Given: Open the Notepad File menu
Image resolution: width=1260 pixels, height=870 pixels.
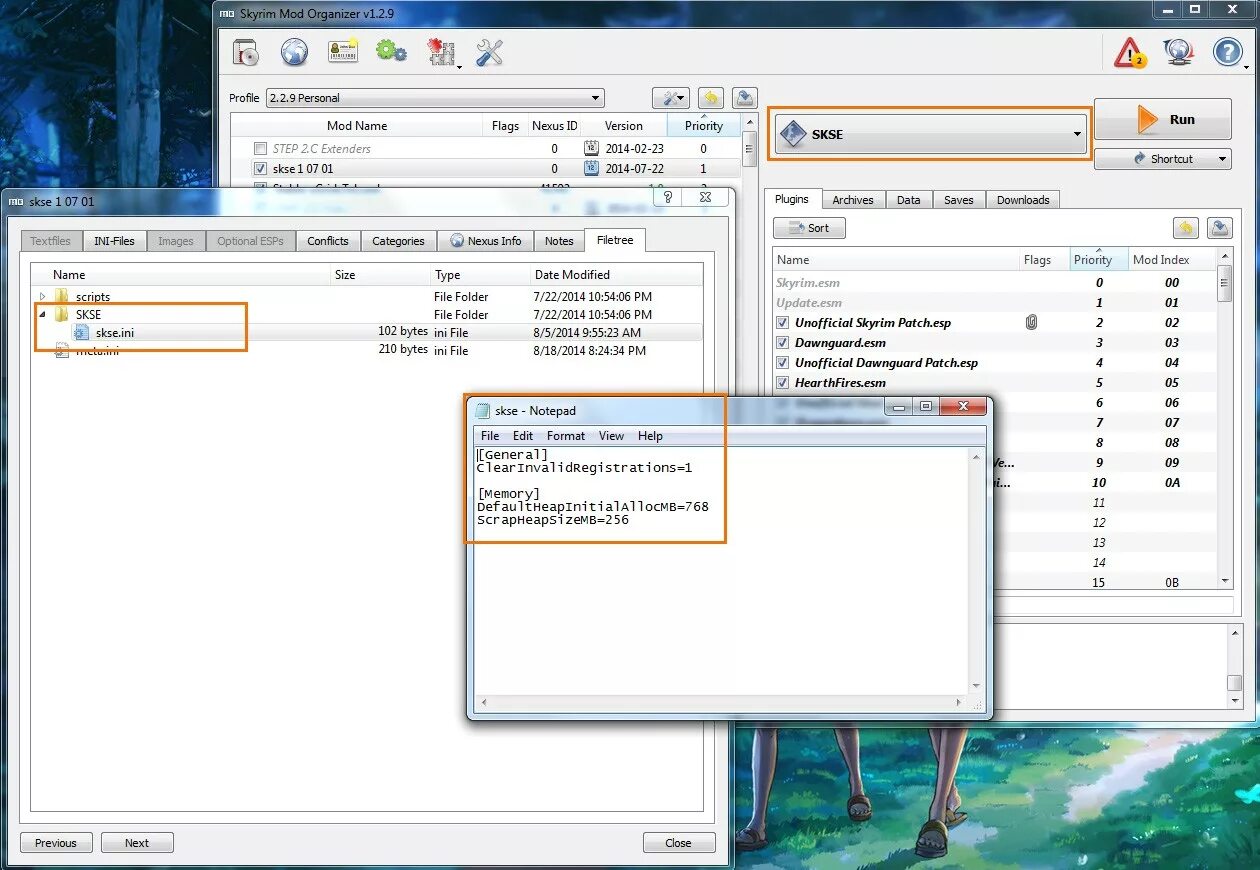Looking at the screenshot, I should [490, 436].
